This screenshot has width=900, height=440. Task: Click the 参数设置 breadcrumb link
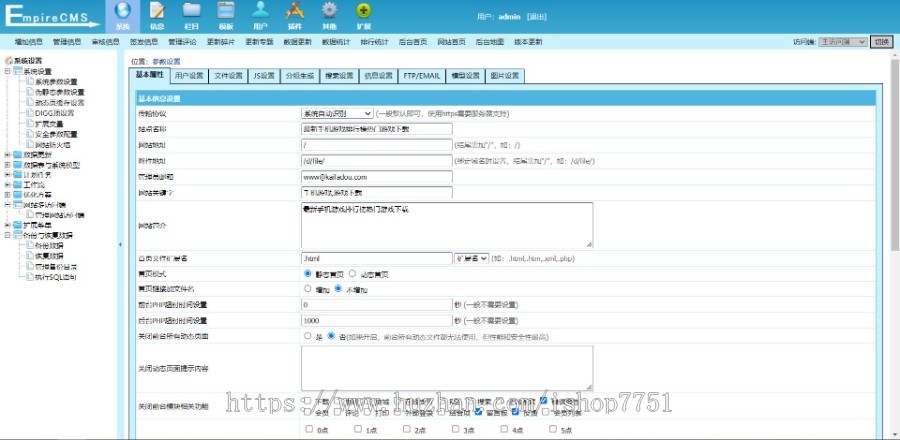166,61
